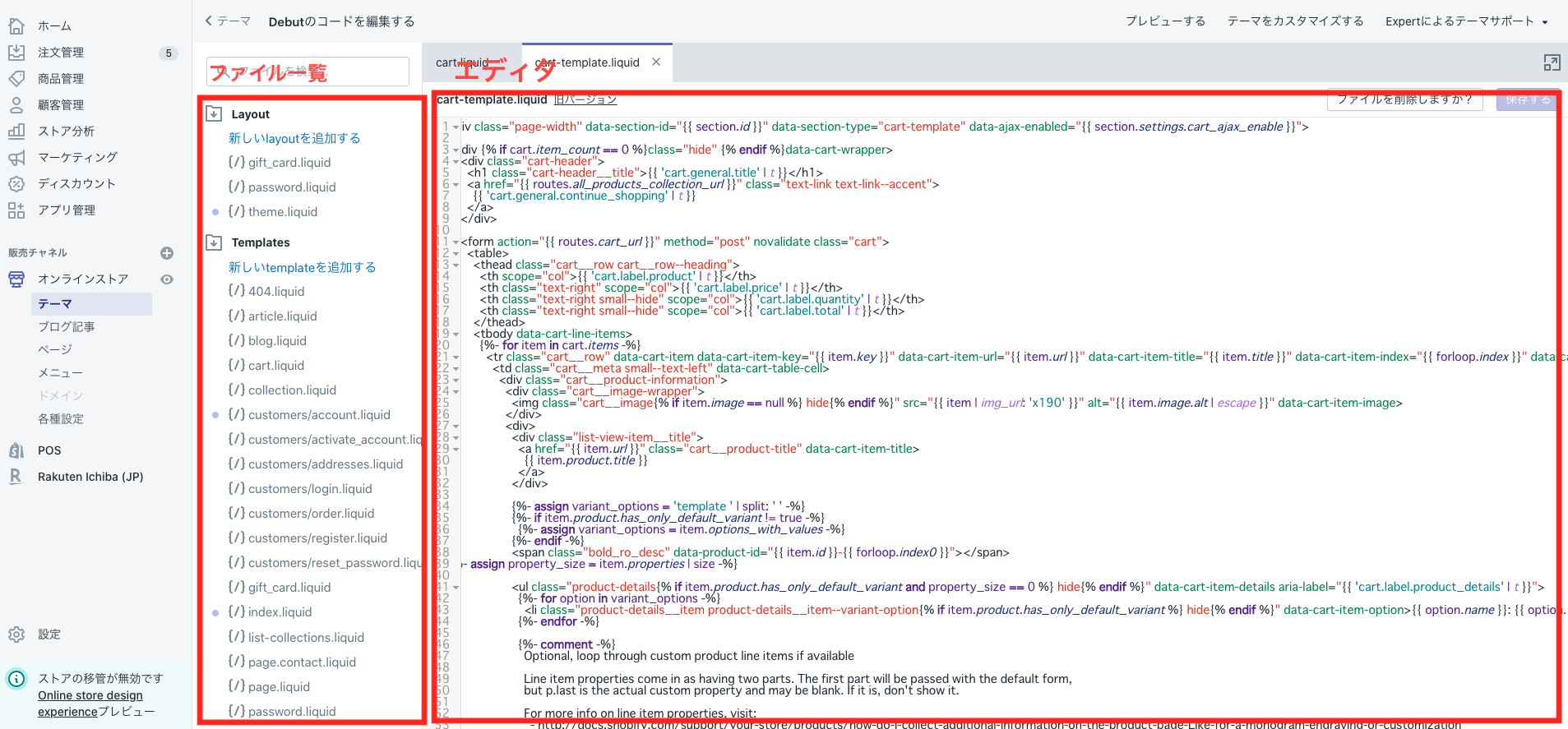This screenshot has height=729, width=1568.
Task: Click the eye icon beside Online Store
Action: tap(167, 279)
